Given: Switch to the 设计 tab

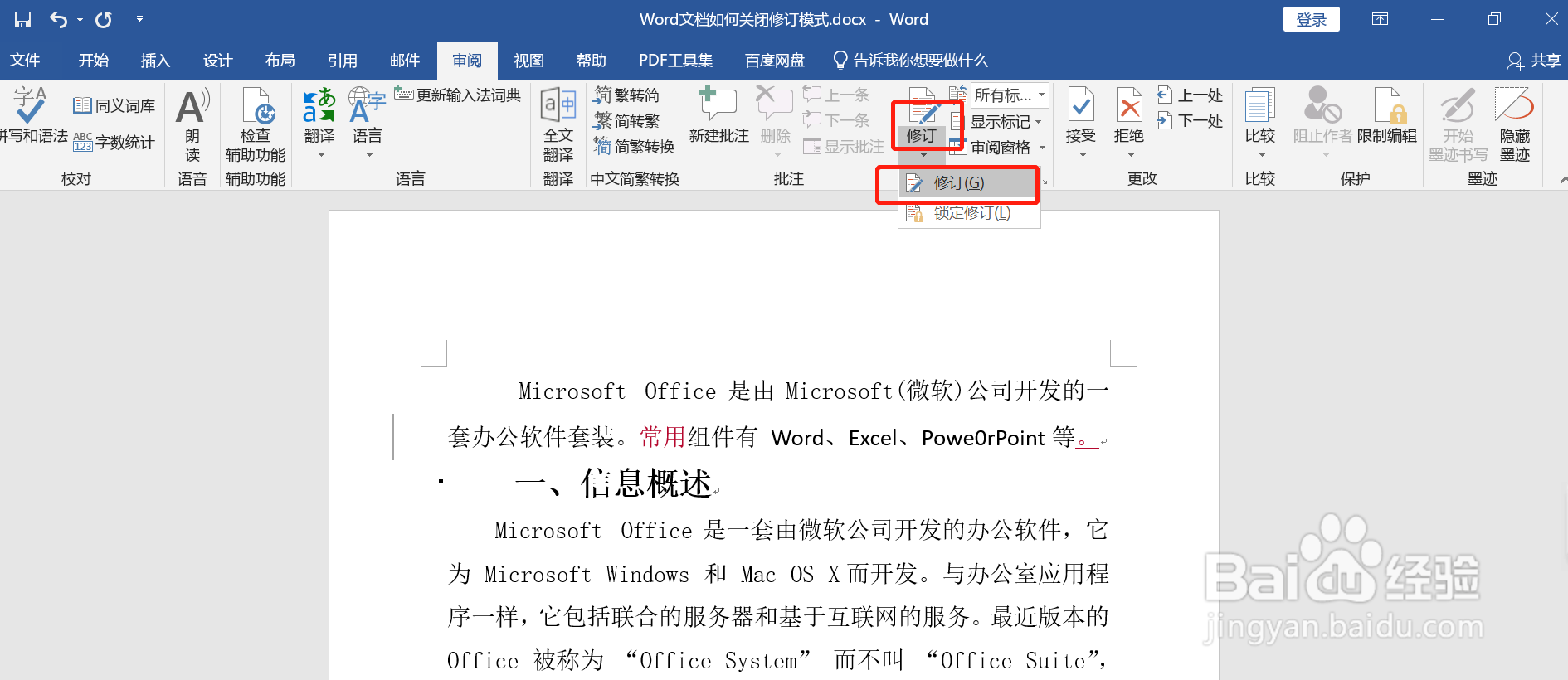Looking at the screenshot, I should pos(217,61).
